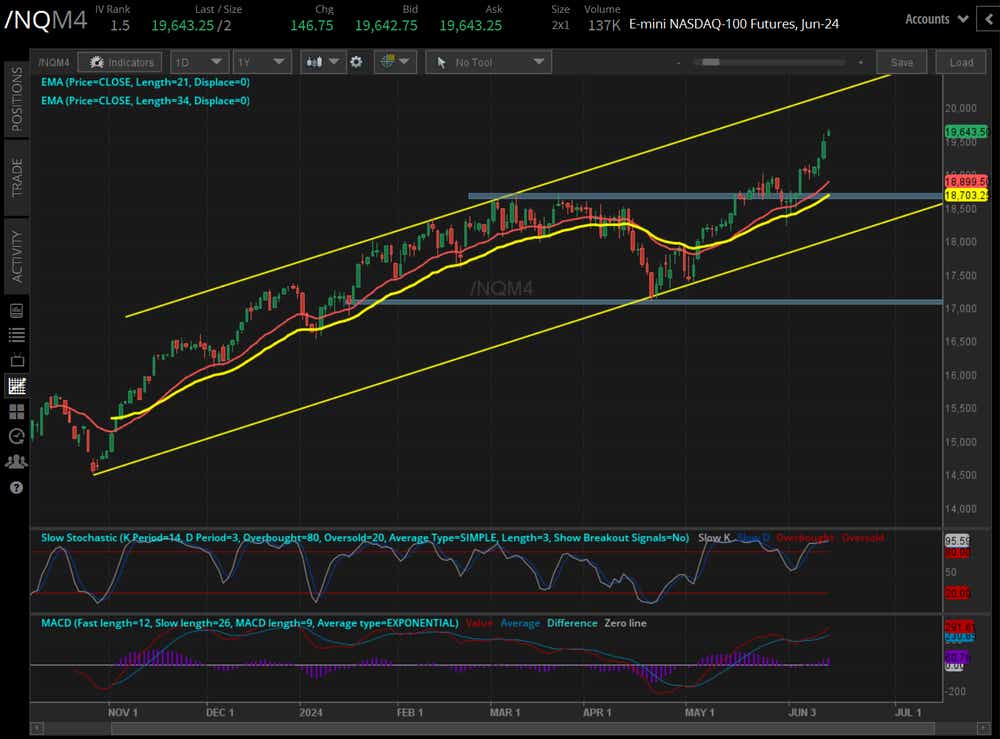The height and width of the screenshot is (739, 1000).
Task: Click the zoom in plus beside zoom slider
Action: tap(861, 62)
